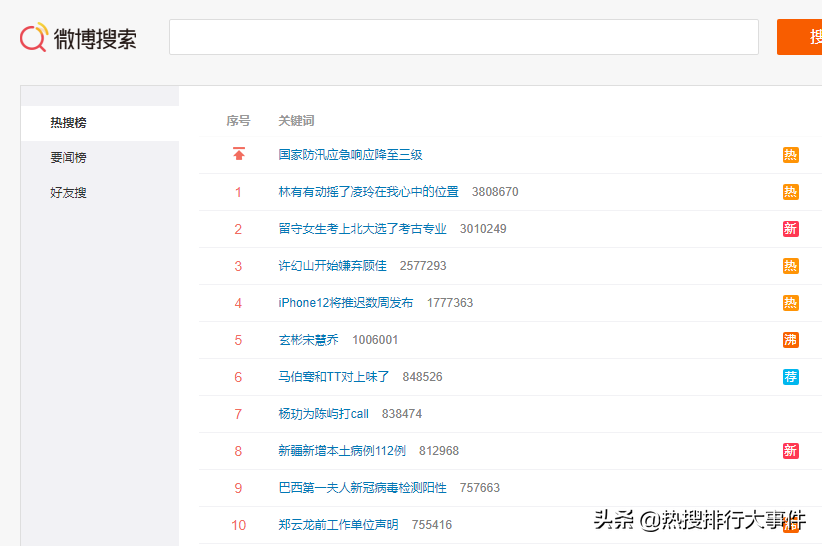Open the 新疆新增本土病例112例 topic

click(x=342, y=451)
